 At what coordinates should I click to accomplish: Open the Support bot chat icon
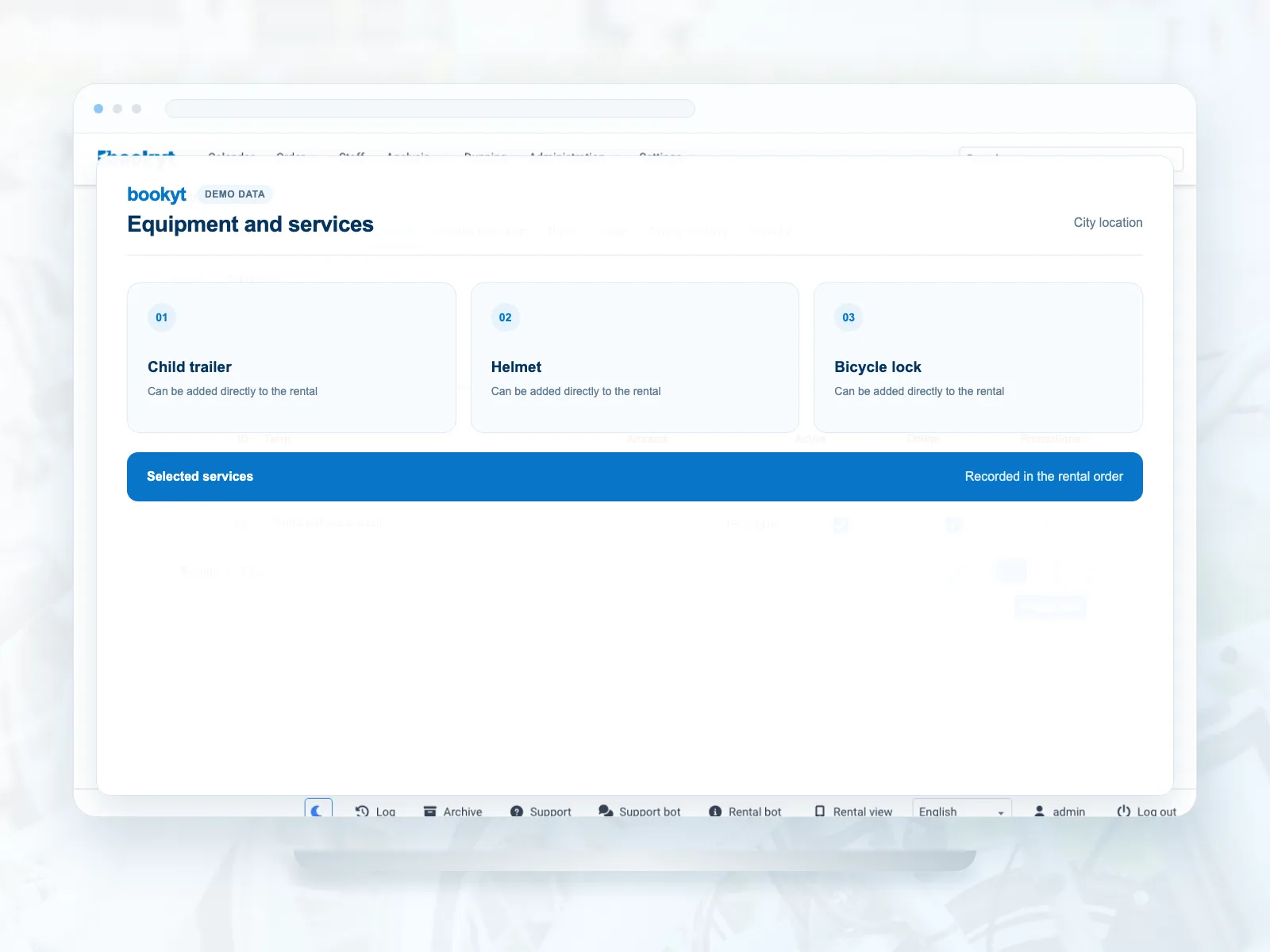[x=606, y=811]
